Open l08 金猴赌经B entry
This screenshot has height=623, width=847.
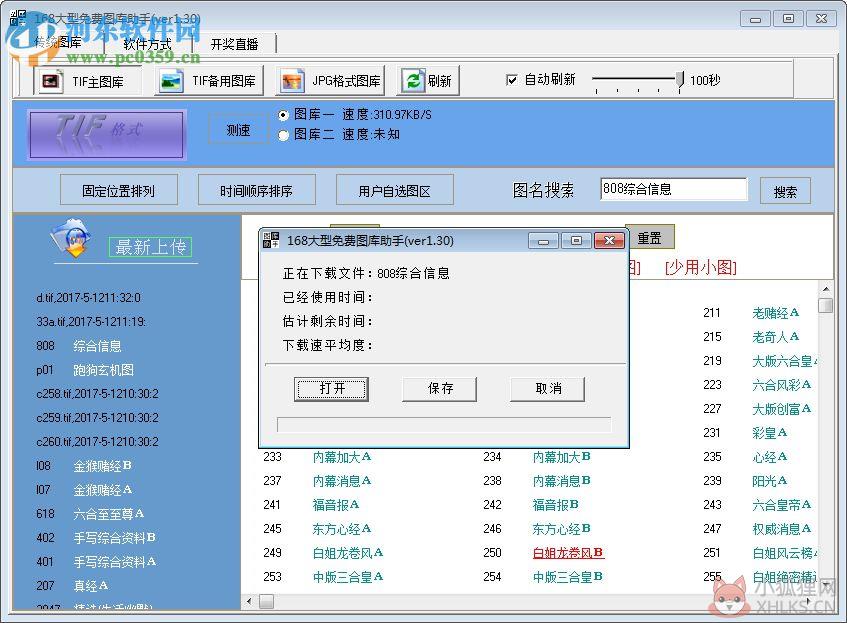pos(84,466)
